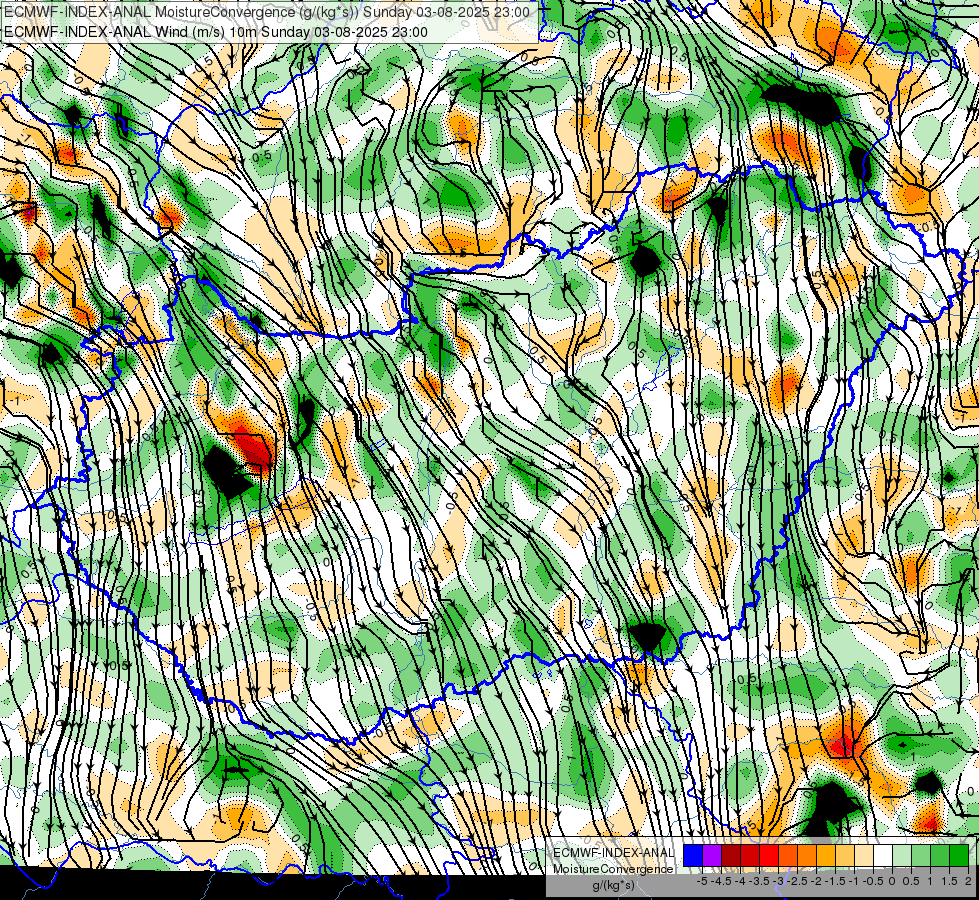
Task: Pick the medium green swatch between 1 and 1.5
Action: click(x=940, y=855)
